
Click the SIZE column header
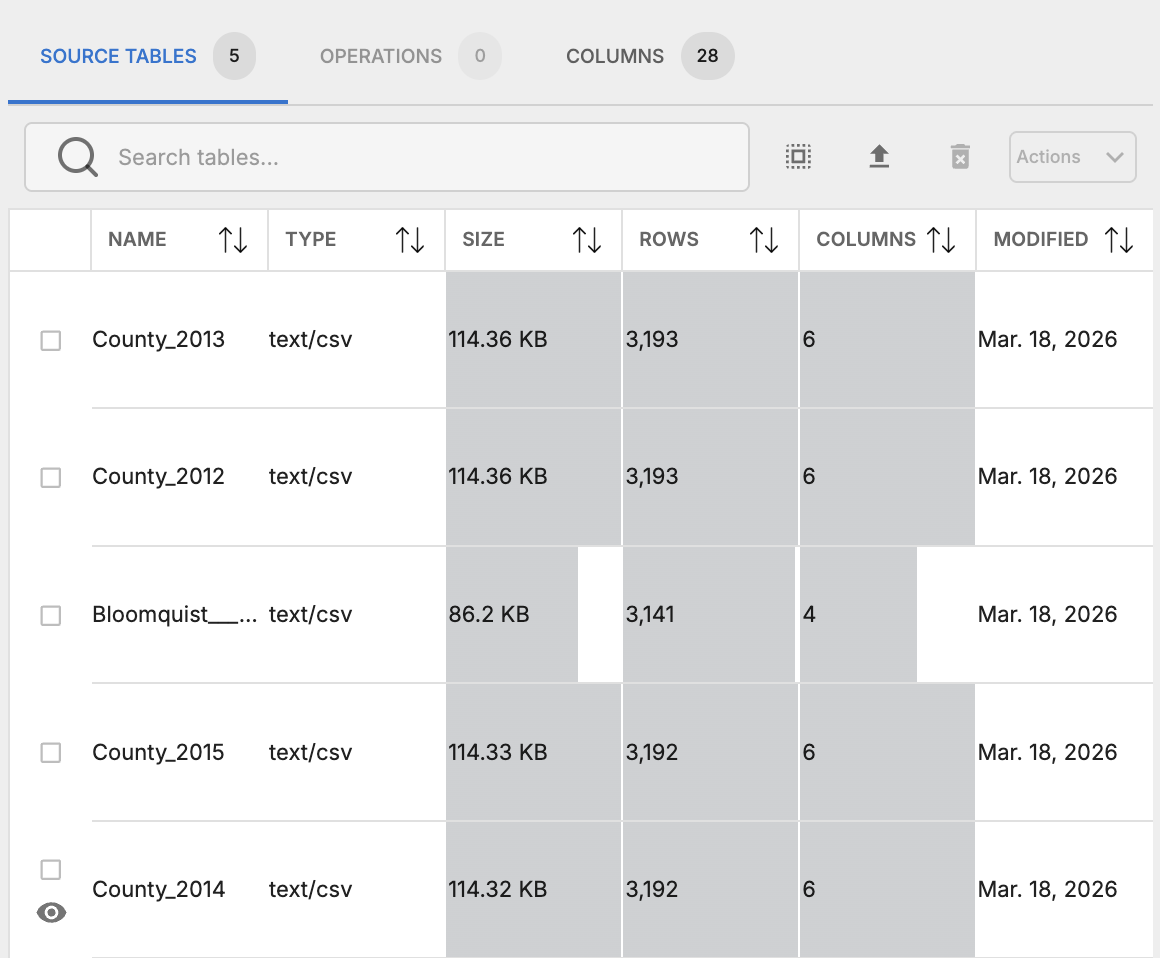coord(533,240)
